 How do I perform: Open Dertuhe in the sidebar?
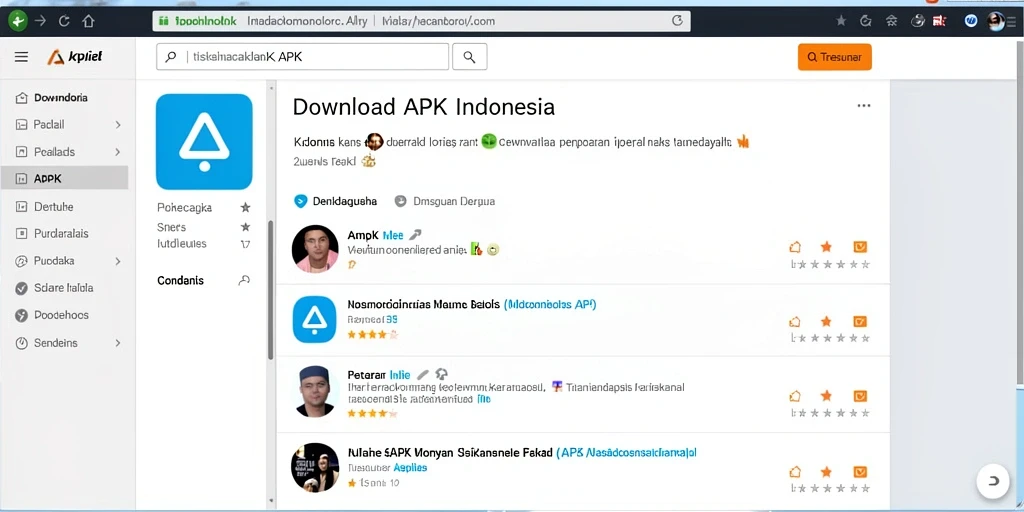[x=54, y=206]
